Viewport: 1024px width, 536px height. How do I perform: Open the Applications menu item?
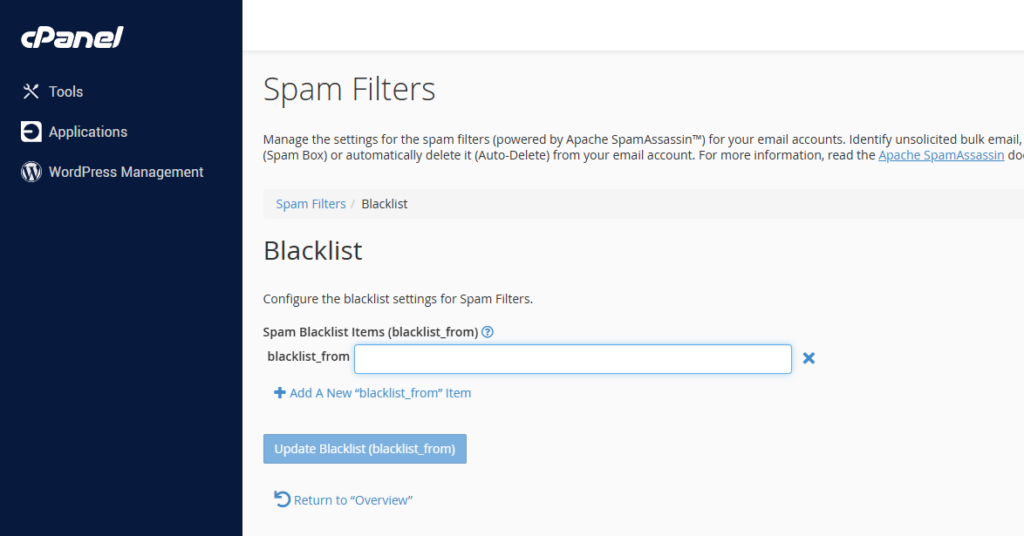point(88,132)
